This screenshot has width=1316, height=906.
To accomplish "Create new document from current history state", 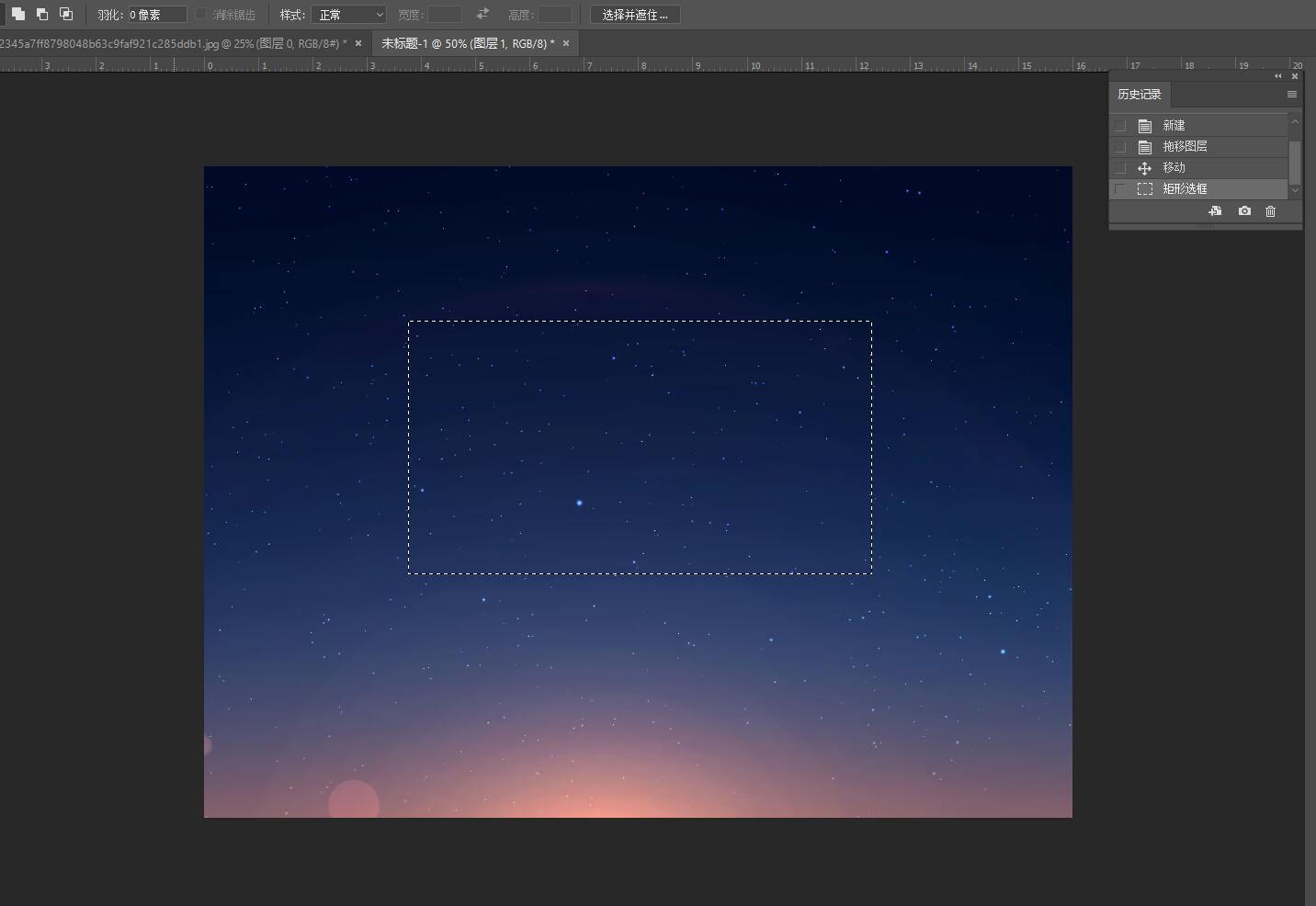I will click(x=1215, y=211).
